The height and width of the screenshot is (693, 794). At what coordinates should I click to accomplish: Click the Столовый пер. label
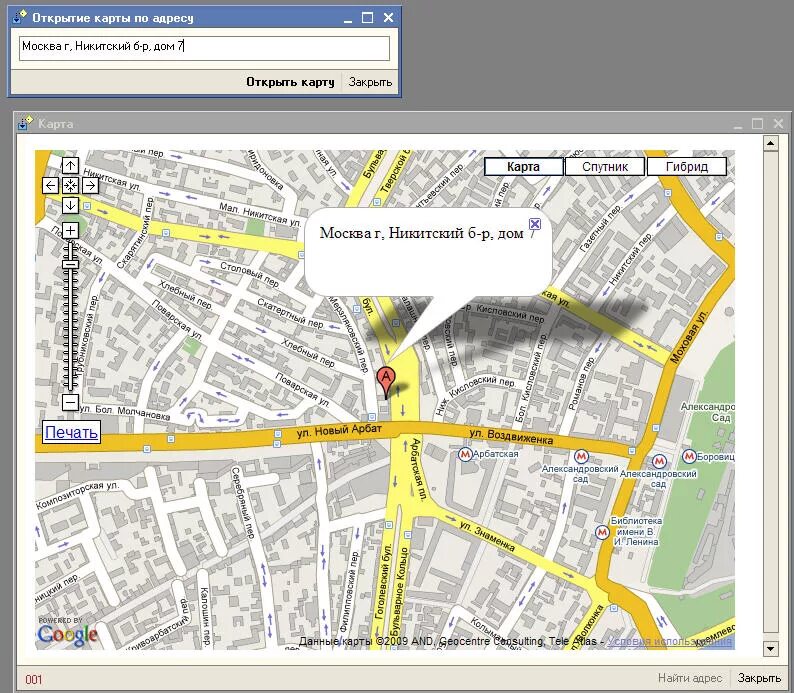[x=250, y=274]
